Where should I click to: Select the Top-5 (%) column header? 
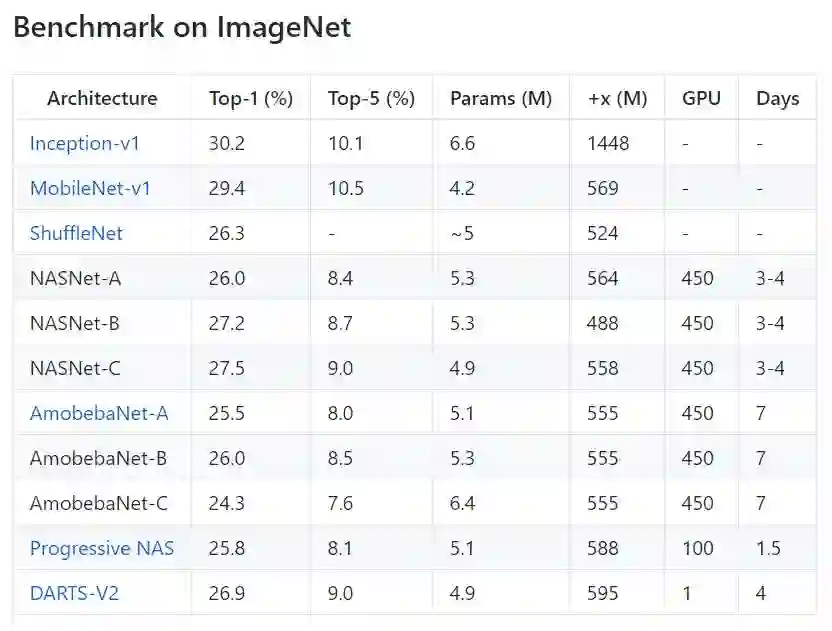click(x=371, y=98)
